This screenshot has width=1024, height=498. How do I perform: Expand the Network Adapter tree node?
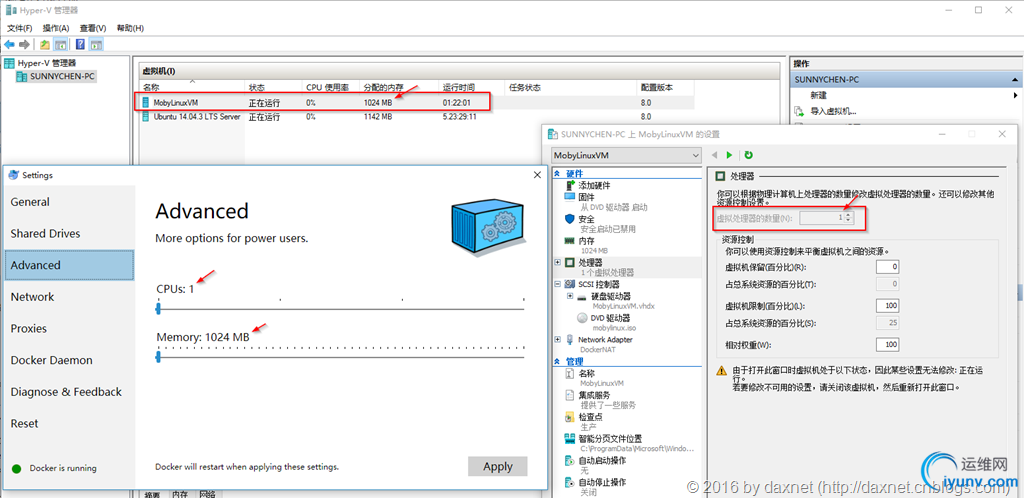[x=557, y=339]
